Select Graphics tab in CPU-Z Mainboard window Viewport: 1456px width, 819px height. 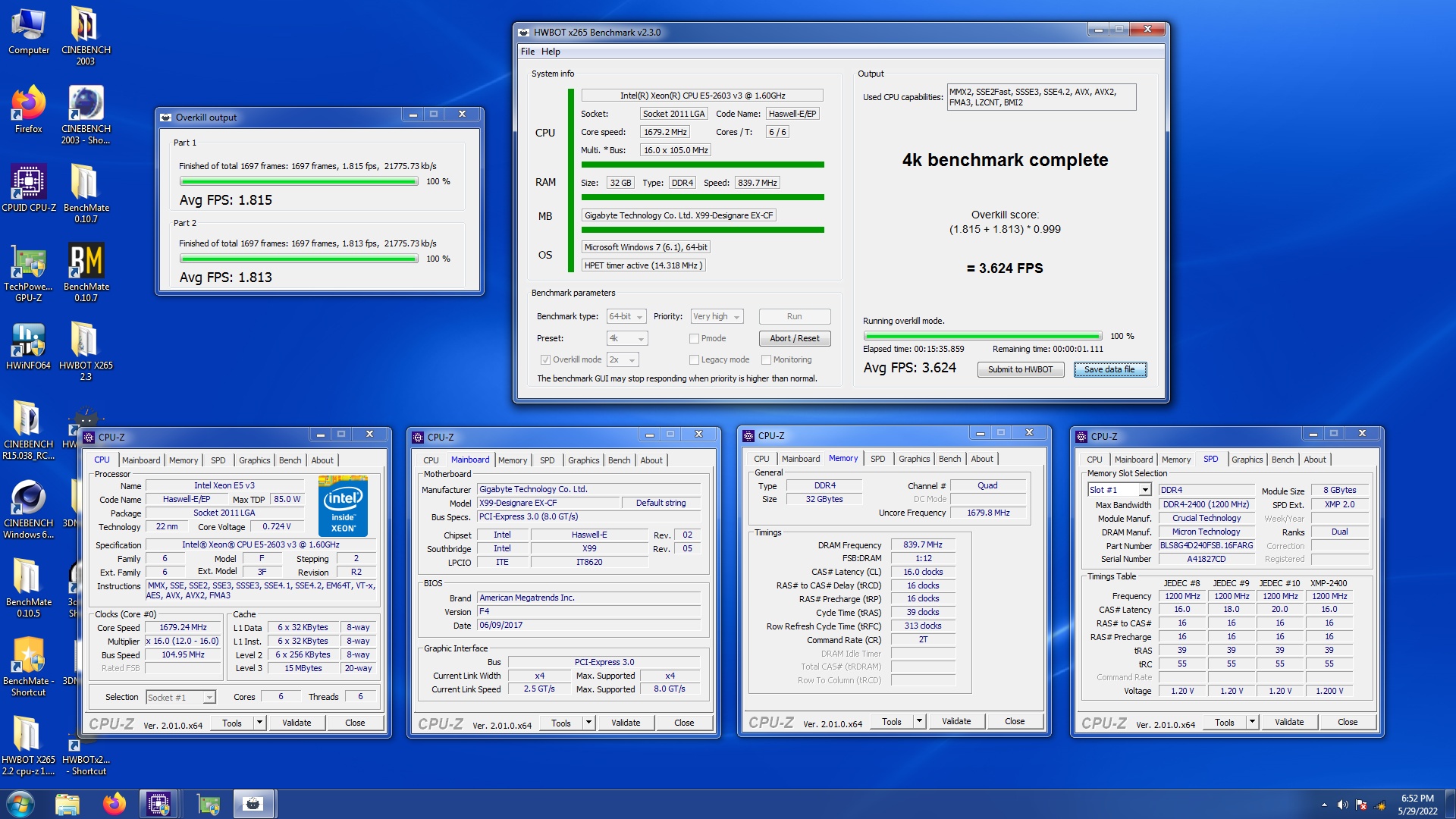tap(583, 460)
